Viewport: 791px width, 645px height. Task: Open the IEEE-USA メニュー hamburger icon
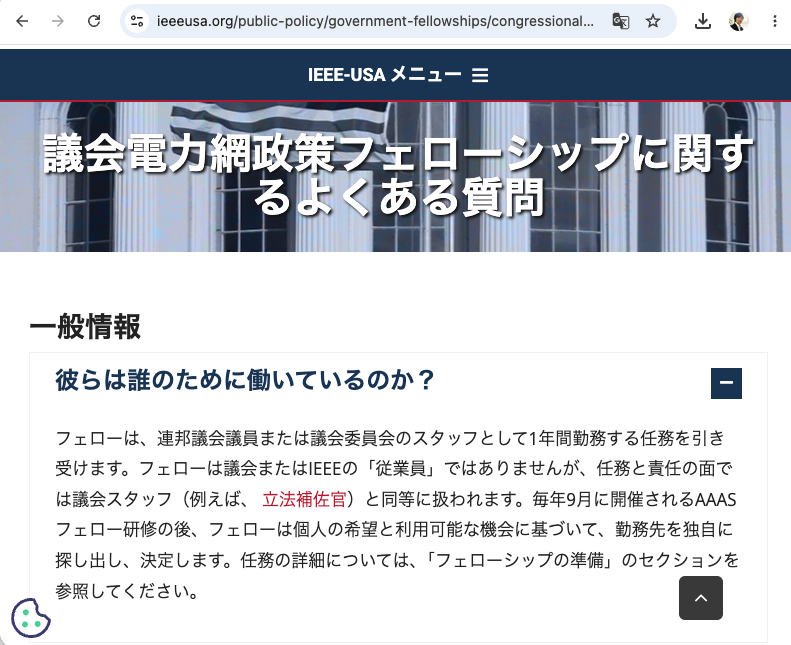point(480,76)
